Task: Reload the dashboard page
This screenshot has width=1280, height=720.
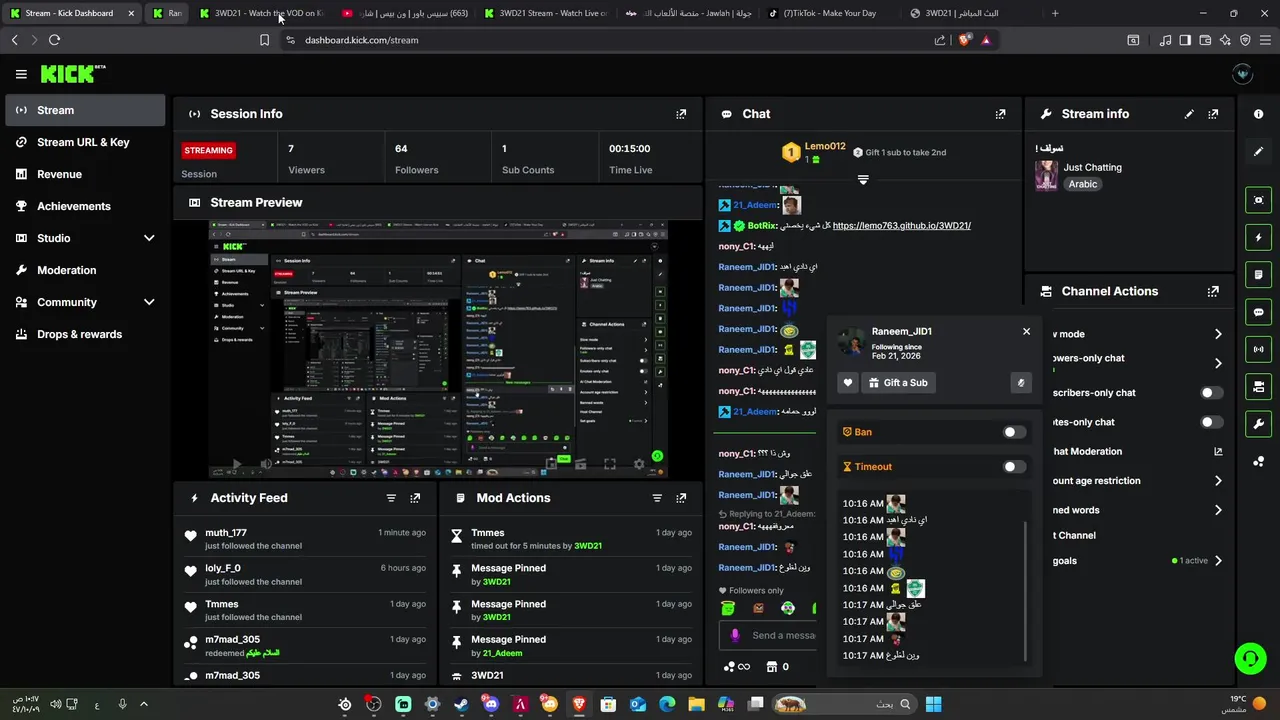Action: tap(54, 40)
